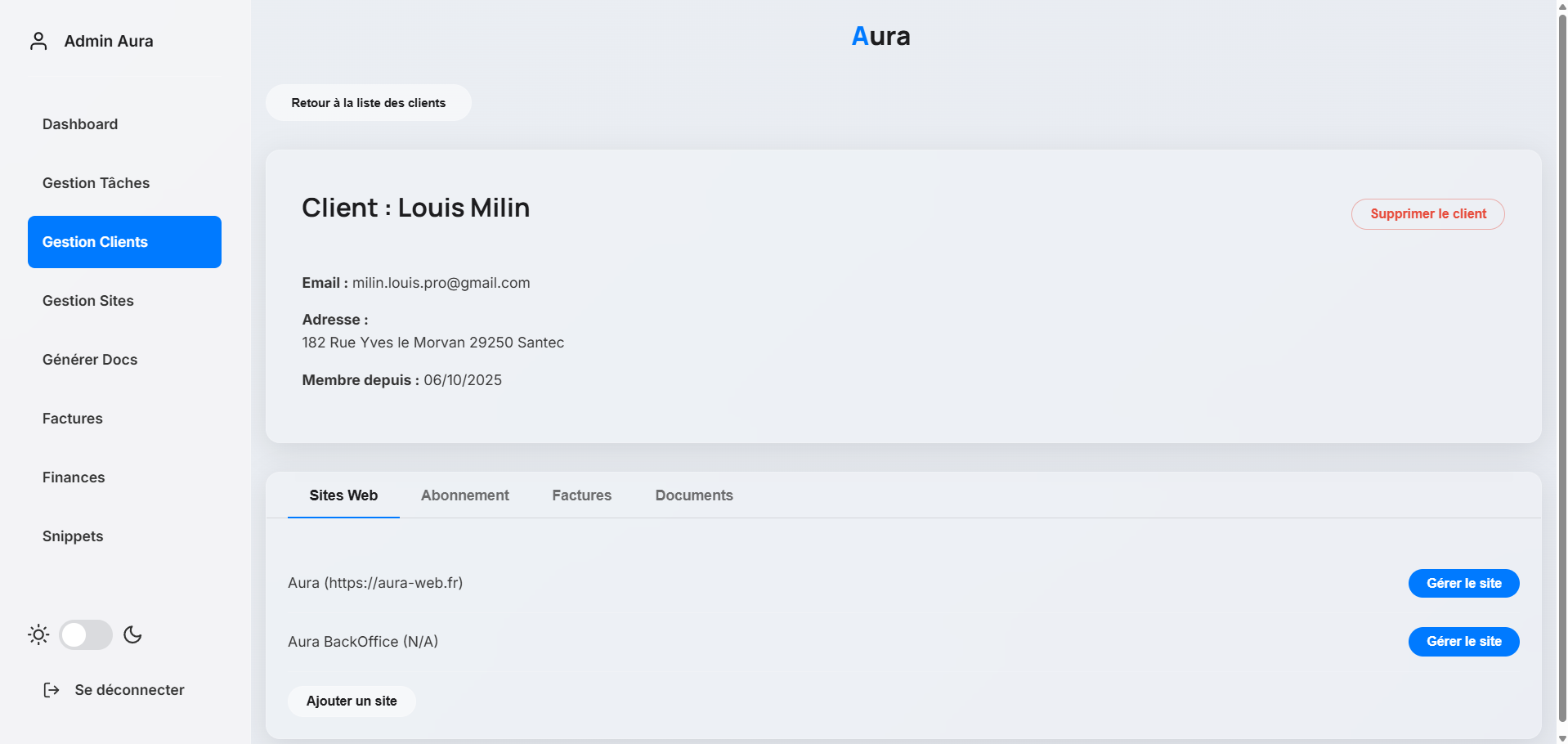Click Ajouter un site
Viewport: 1568px width, 744px height.
tap(352, 701)
